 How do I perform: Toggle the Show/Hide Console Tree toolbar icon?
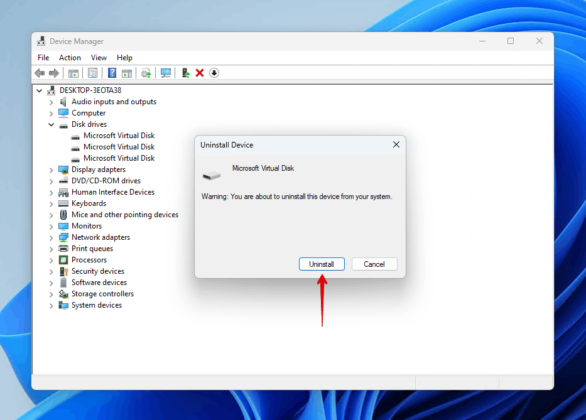tap(73, 73)
